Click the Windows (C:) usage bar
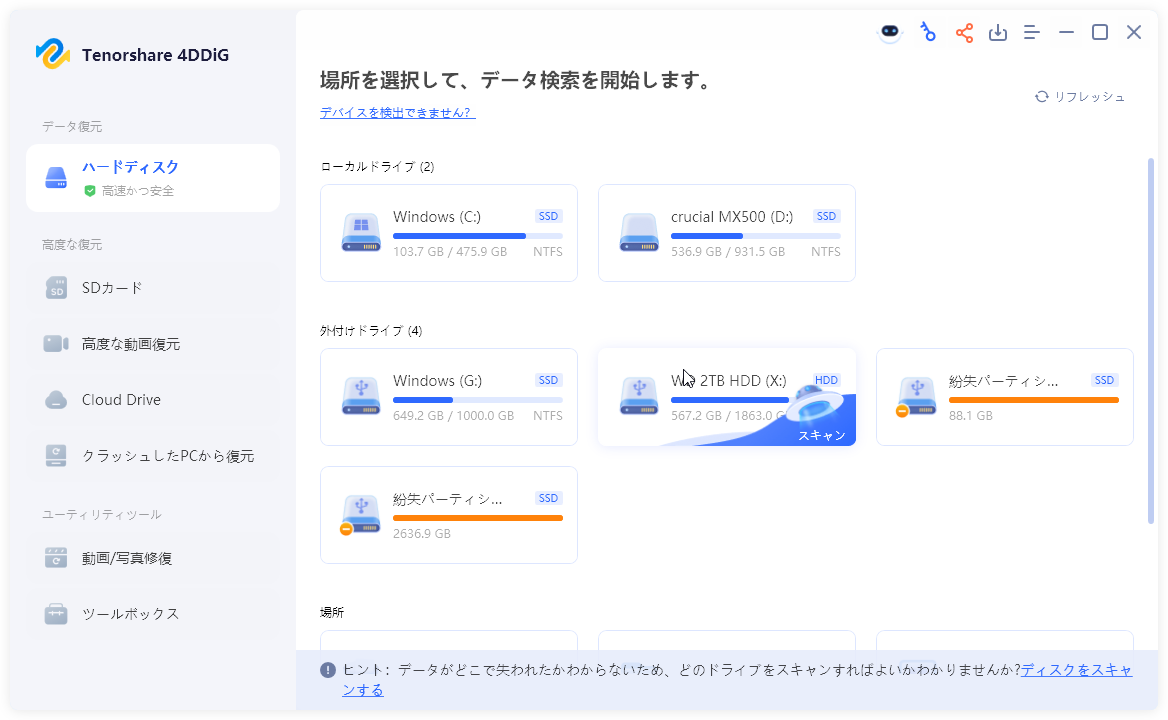 [477, 236]
